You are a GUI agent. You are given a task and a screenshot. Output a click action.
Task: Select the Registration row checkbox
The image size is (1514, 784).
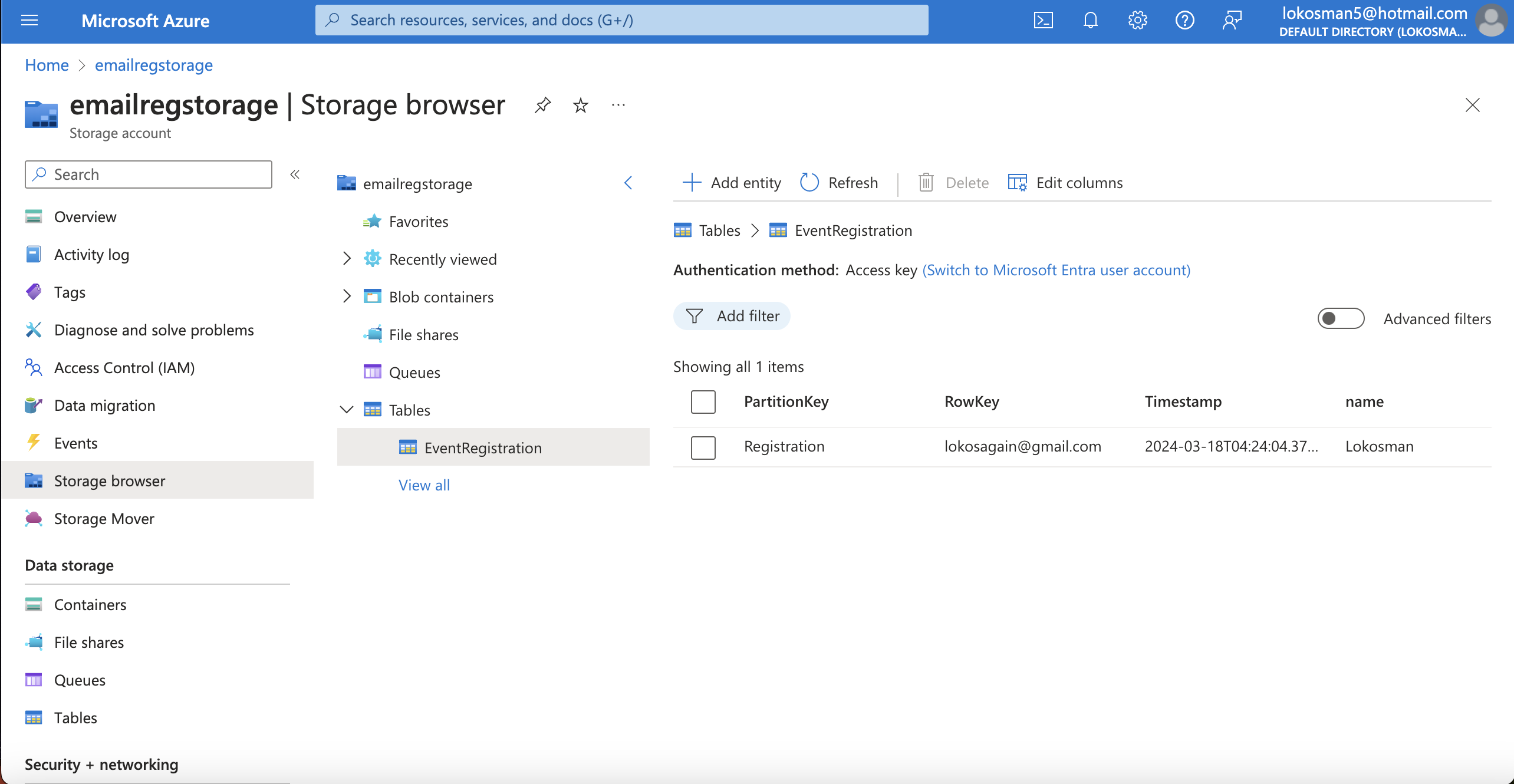(x=703, y=447)
